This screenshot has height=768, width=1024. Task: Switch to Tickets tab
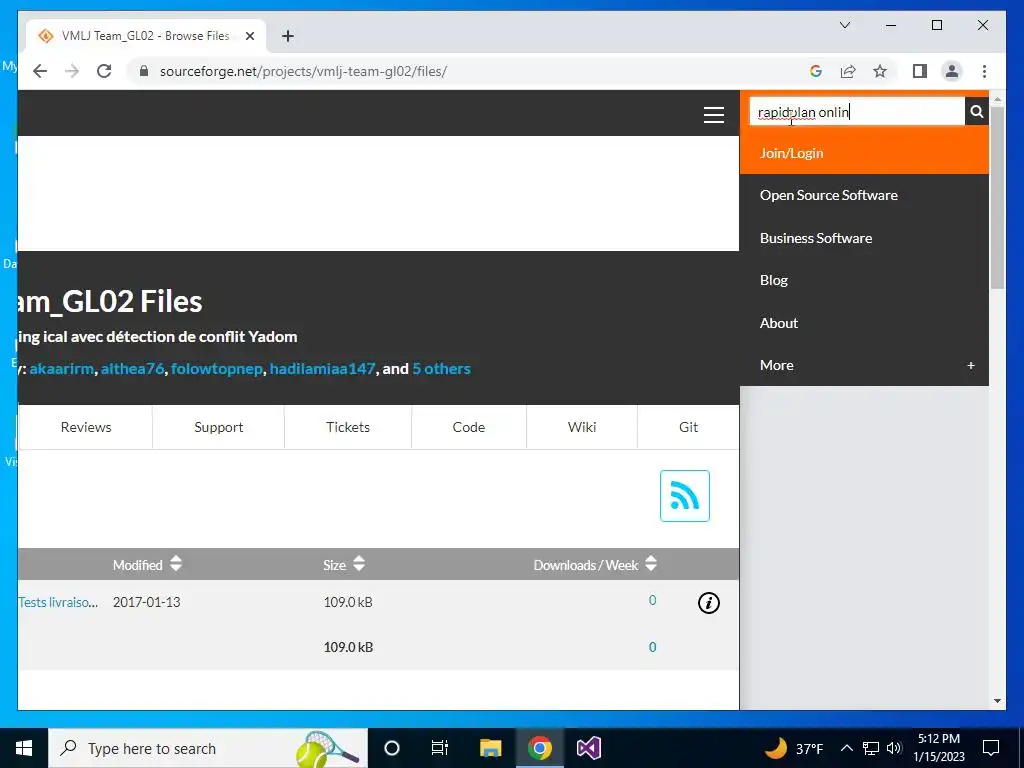pos(347,427)
